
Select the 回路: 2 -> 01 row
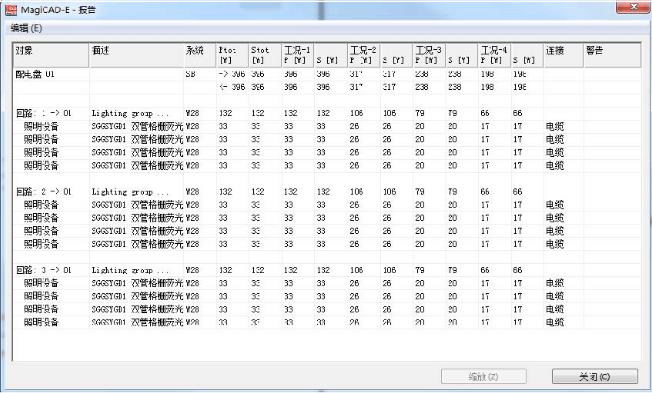[x=327, y=192]
